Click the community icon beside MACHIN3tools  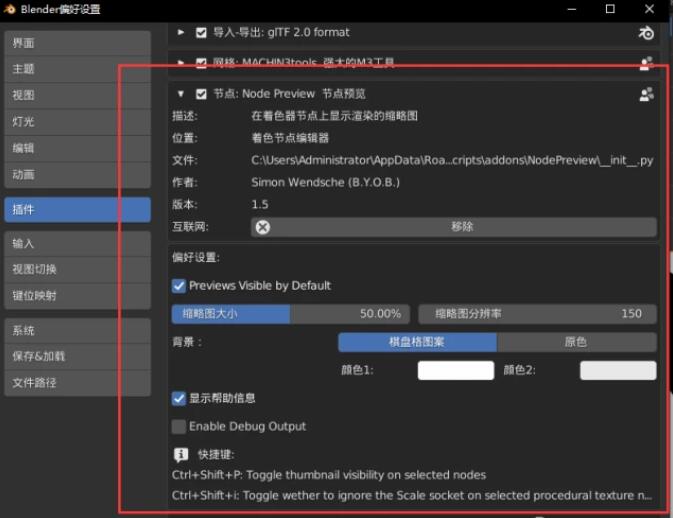[646, 63]
